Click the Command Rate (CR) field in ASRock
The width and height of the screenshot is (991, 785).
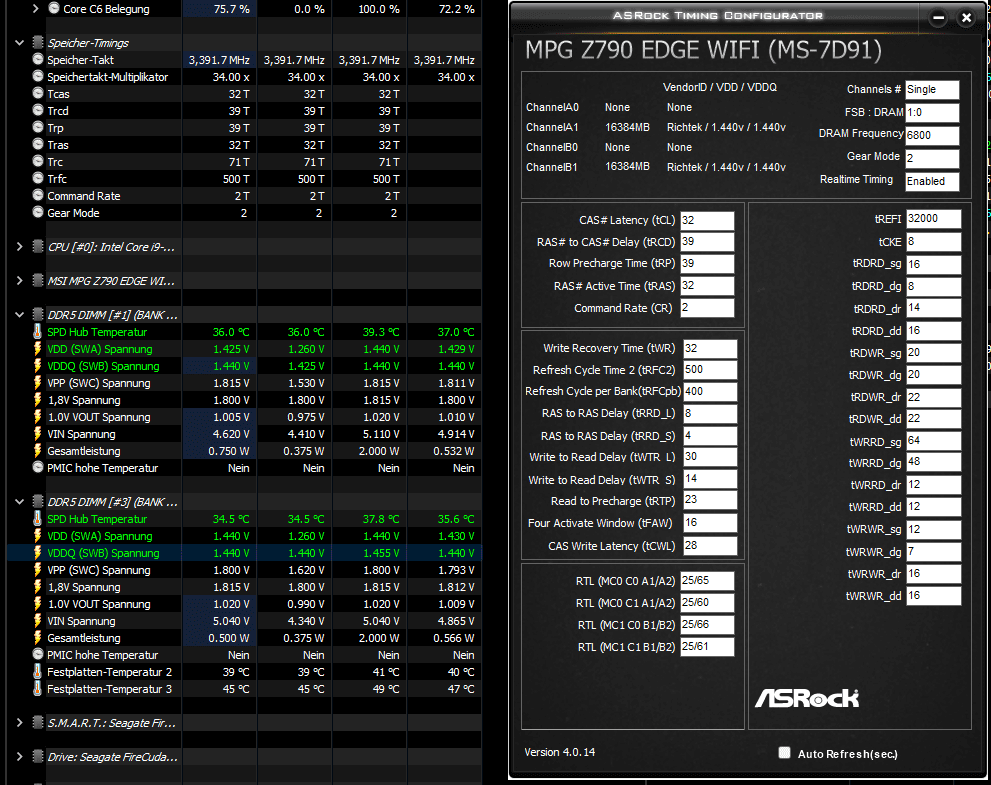point(707,308)
